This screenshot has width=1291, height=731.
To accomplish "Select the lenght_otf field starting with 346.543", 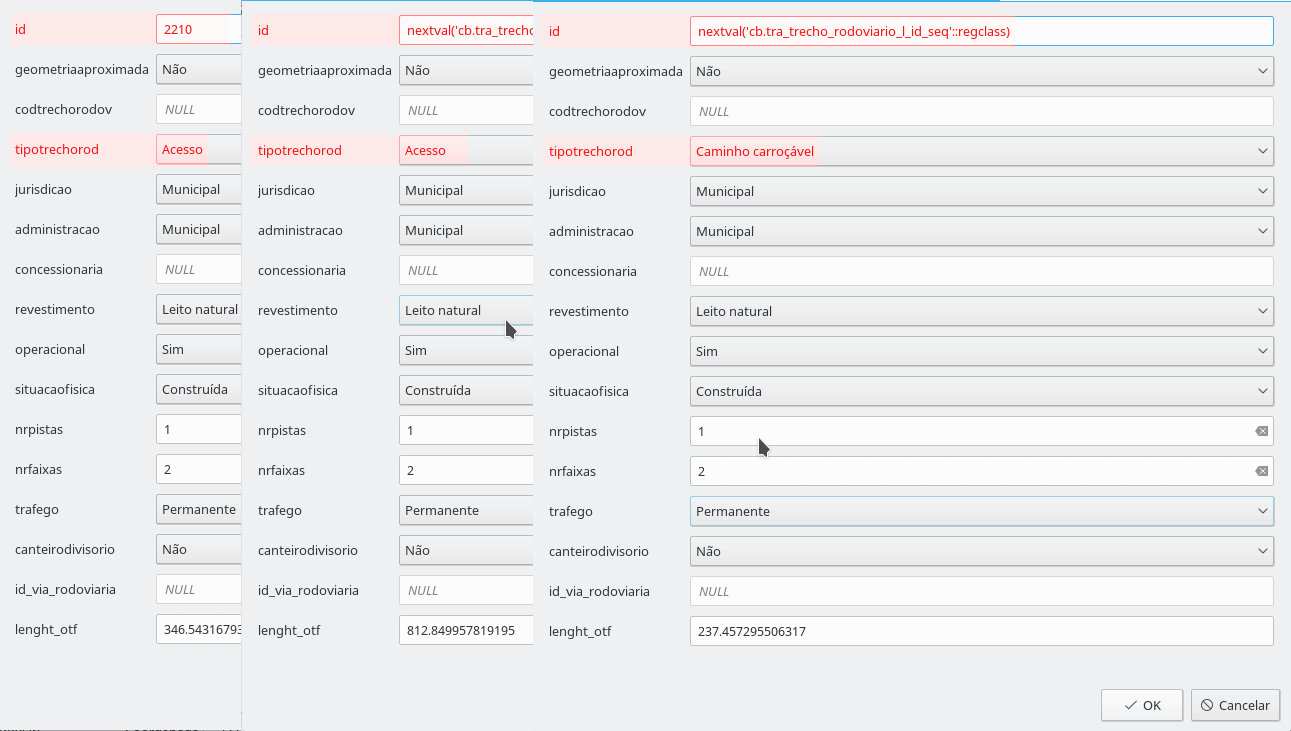I will coord(199,629).
